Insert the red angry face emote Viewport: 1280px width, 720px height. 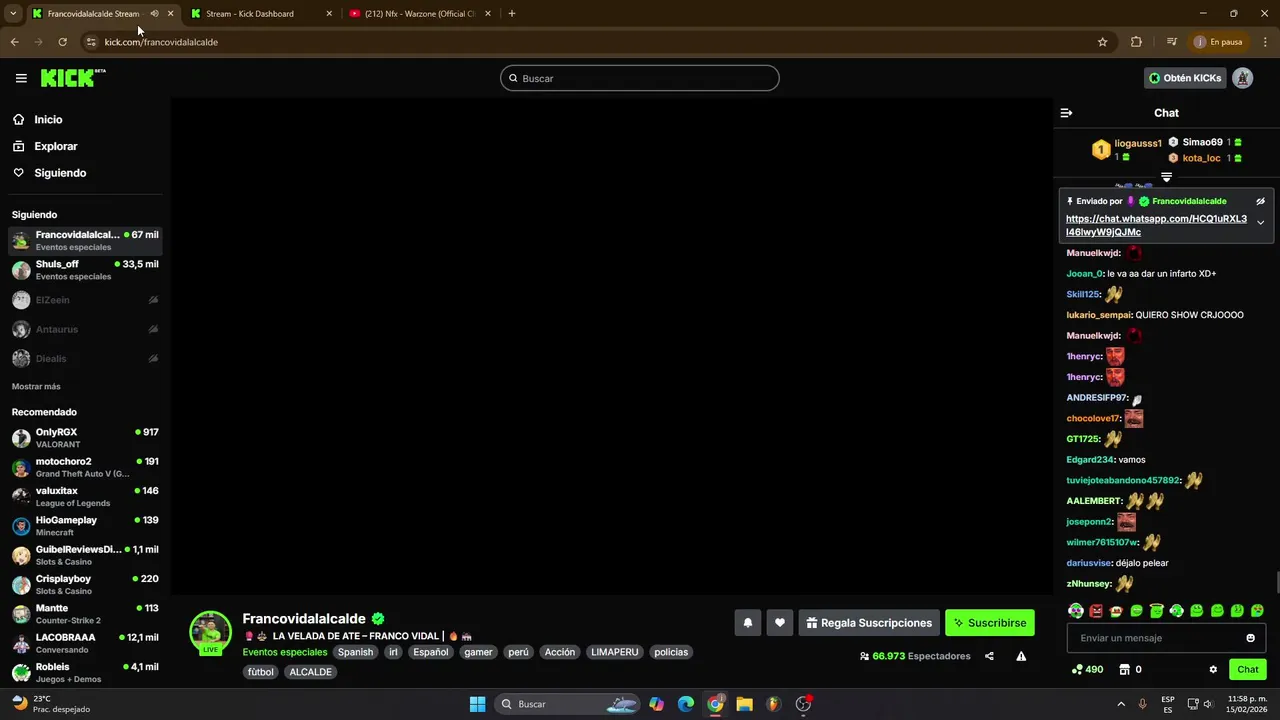1096,611
